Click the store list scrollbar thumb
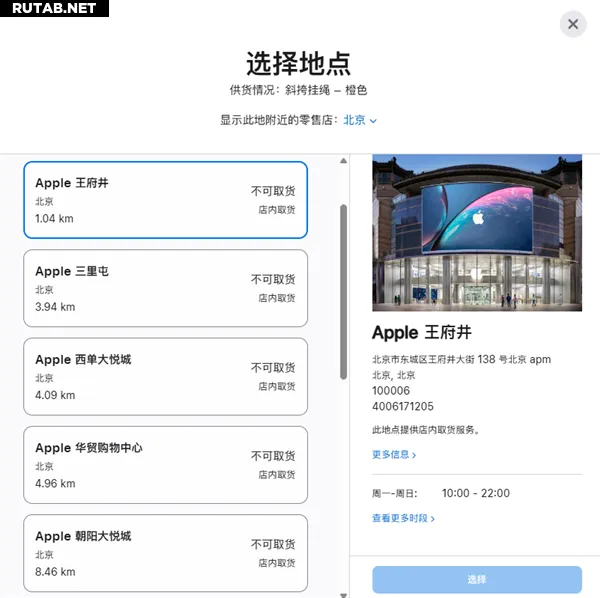This screenshot has height=598, width=600. click(343, 292)
